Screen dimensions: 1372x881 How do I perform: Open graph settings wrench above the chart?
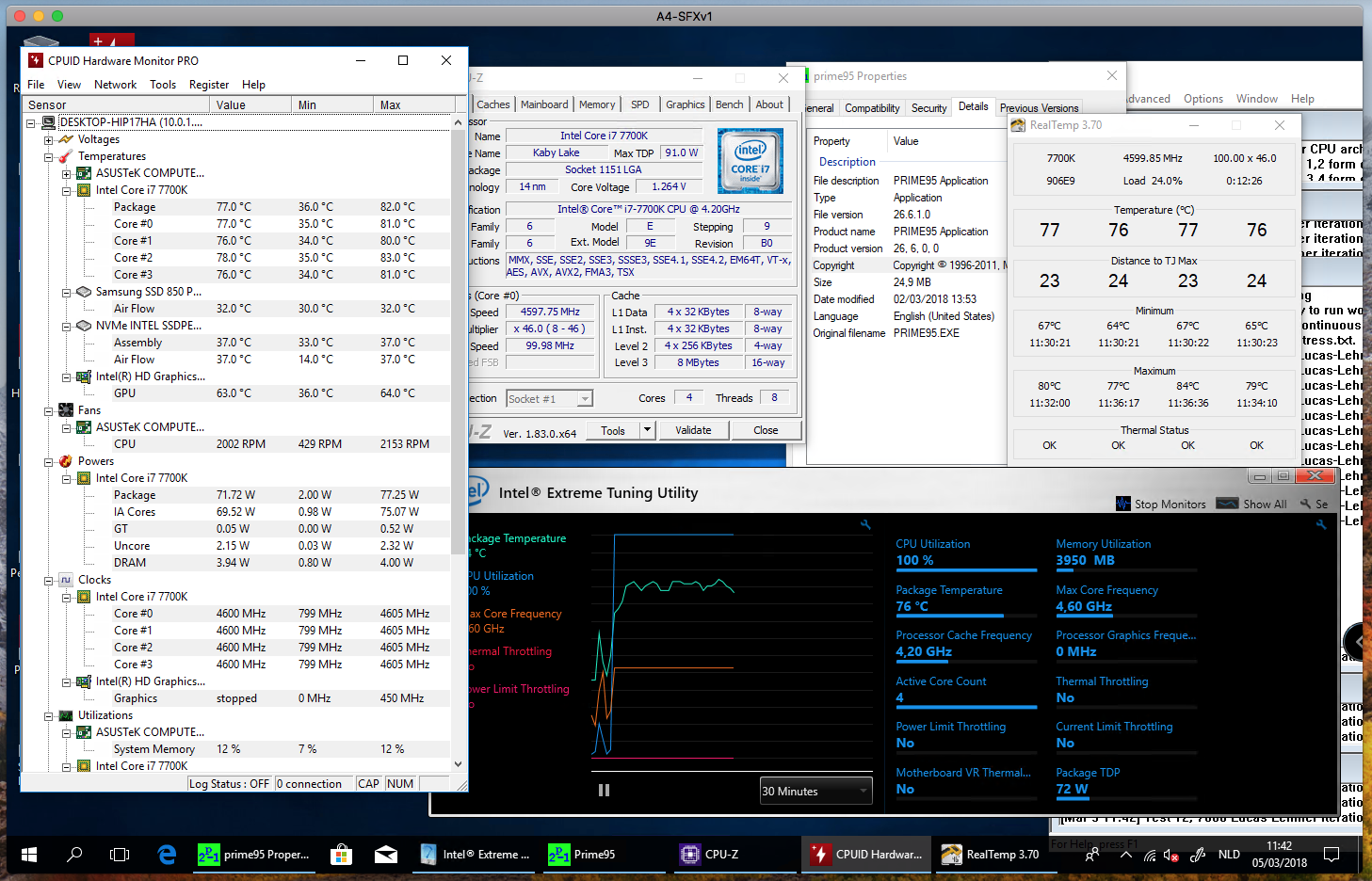pyautogui.click(x=865, y=525)
